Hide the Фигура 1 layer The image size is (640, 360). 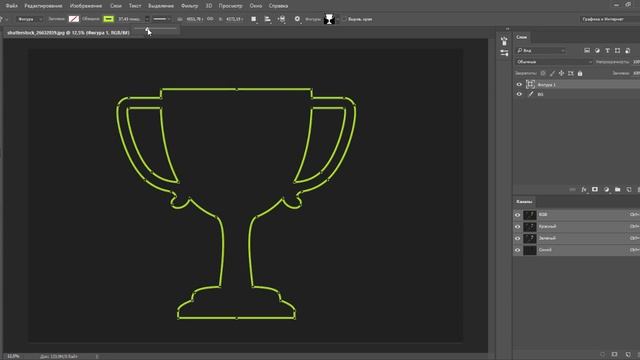(x=519, y=84)
